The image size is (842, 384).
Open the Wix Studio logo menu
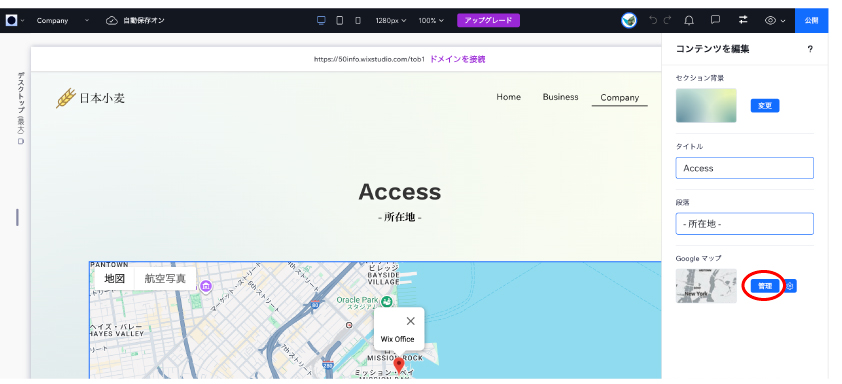click(12, 20)
